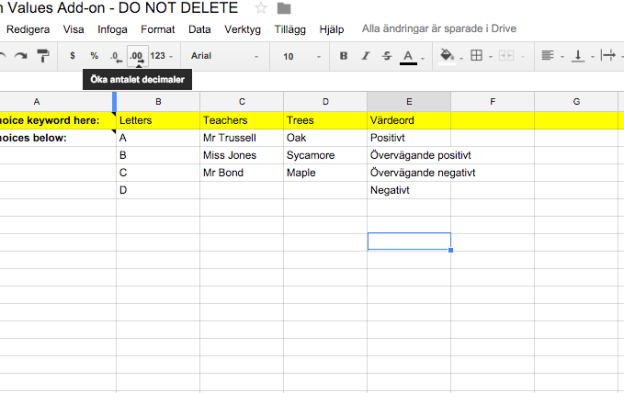
Task: Open the Arial font dropdown
Action: click(x=224, y=56)
